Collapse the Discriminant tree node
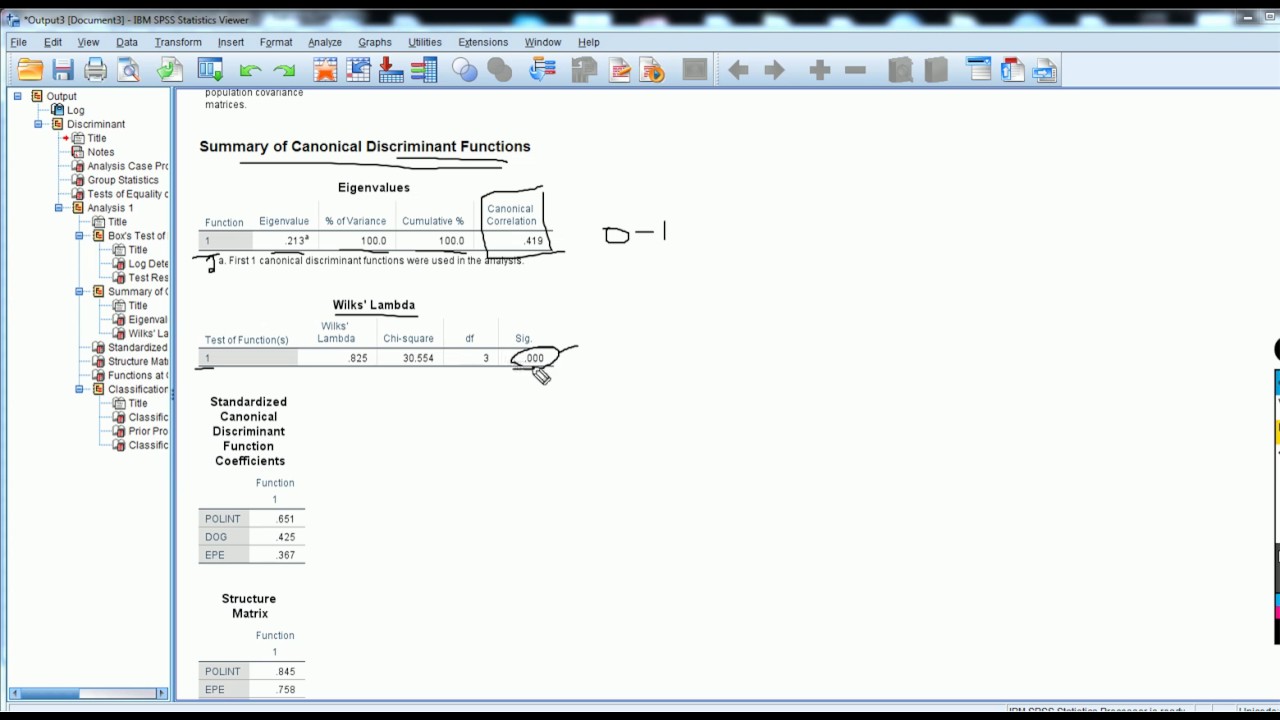The height and width of the screenshot is (720, 1280). (x=38, y=124)
